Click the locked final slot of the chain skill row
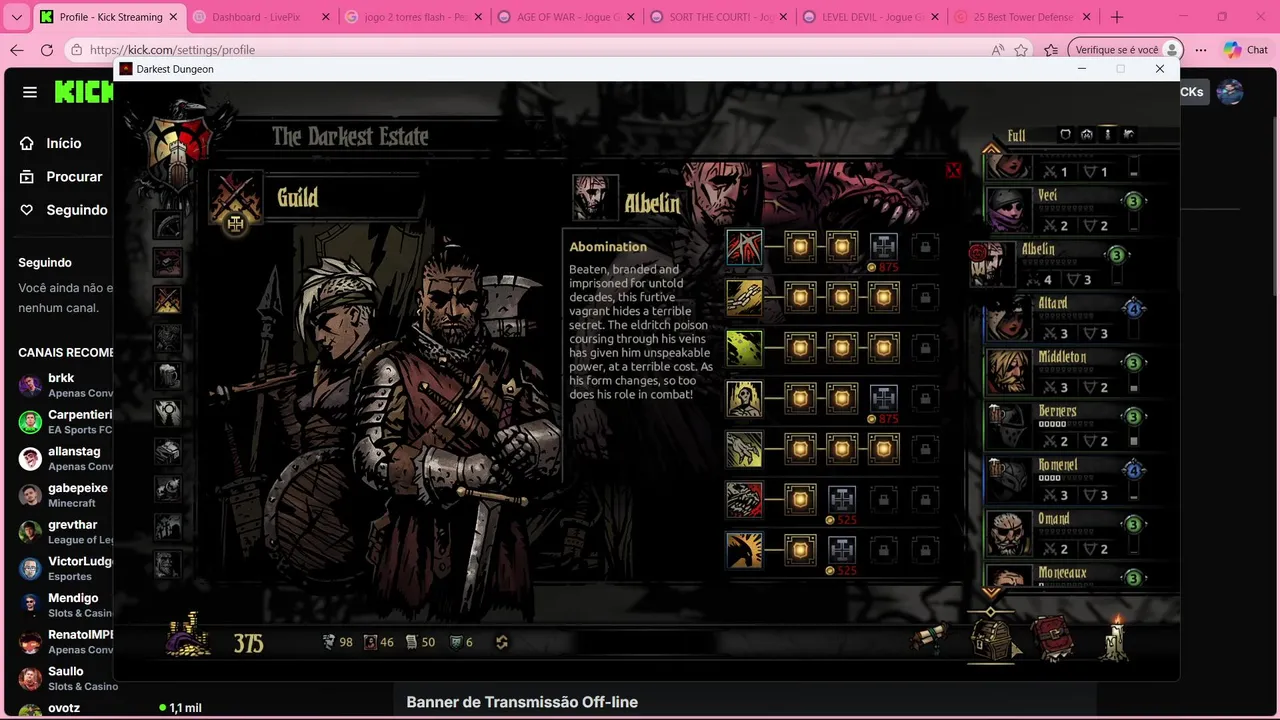 (925, 297)
